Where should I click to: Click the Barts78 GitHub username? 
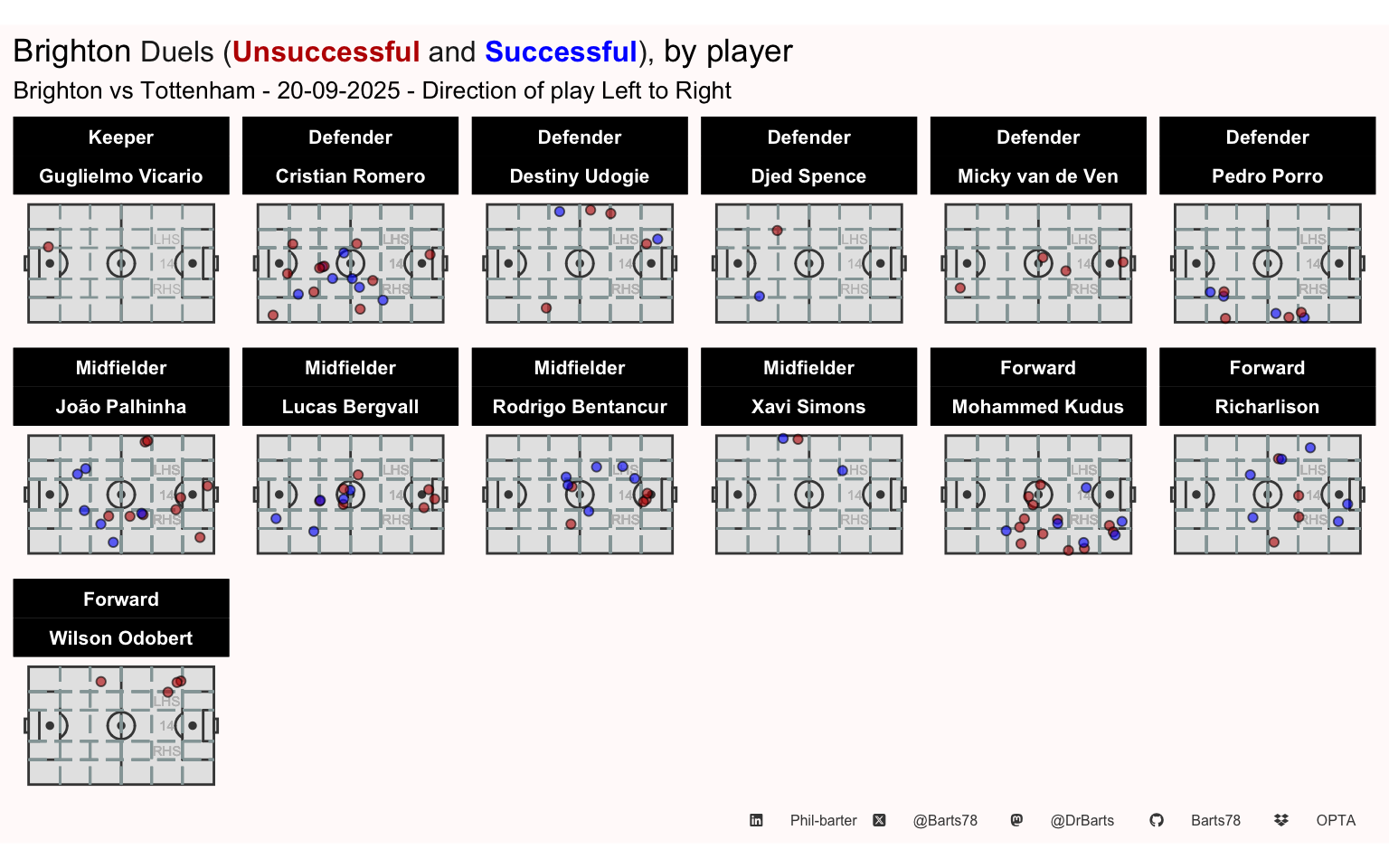1215,820
